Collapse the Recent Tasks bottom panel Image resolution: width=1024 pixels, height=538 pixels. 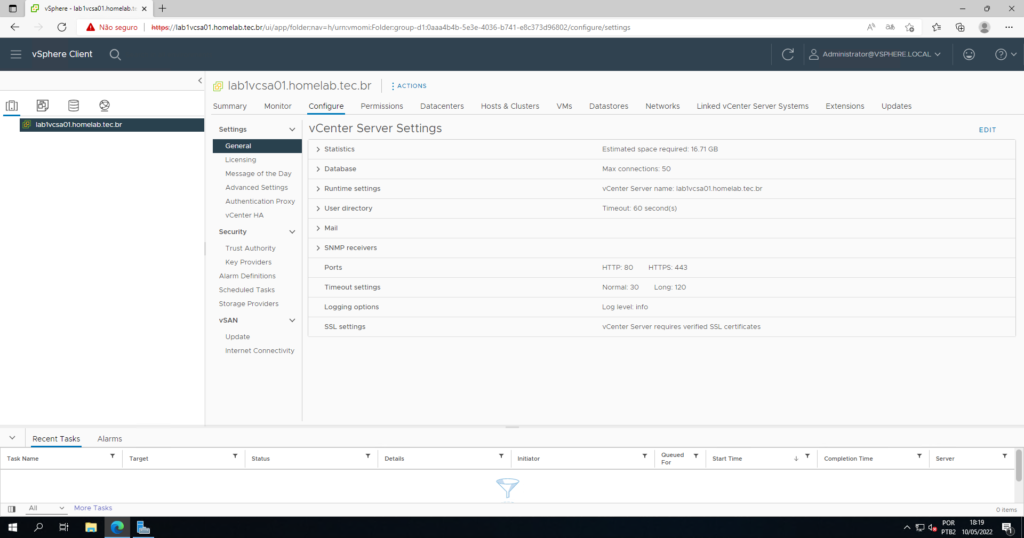[12, 438]
